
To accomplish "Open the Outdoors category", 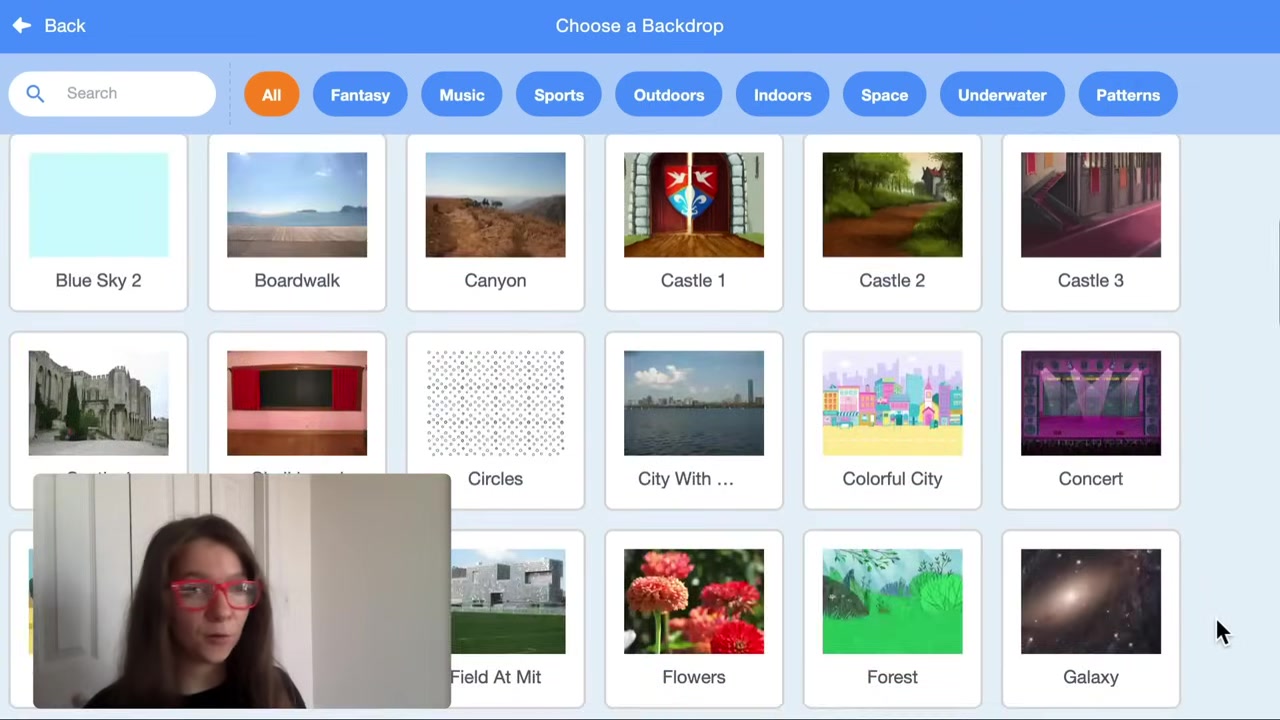I will 668,95.
